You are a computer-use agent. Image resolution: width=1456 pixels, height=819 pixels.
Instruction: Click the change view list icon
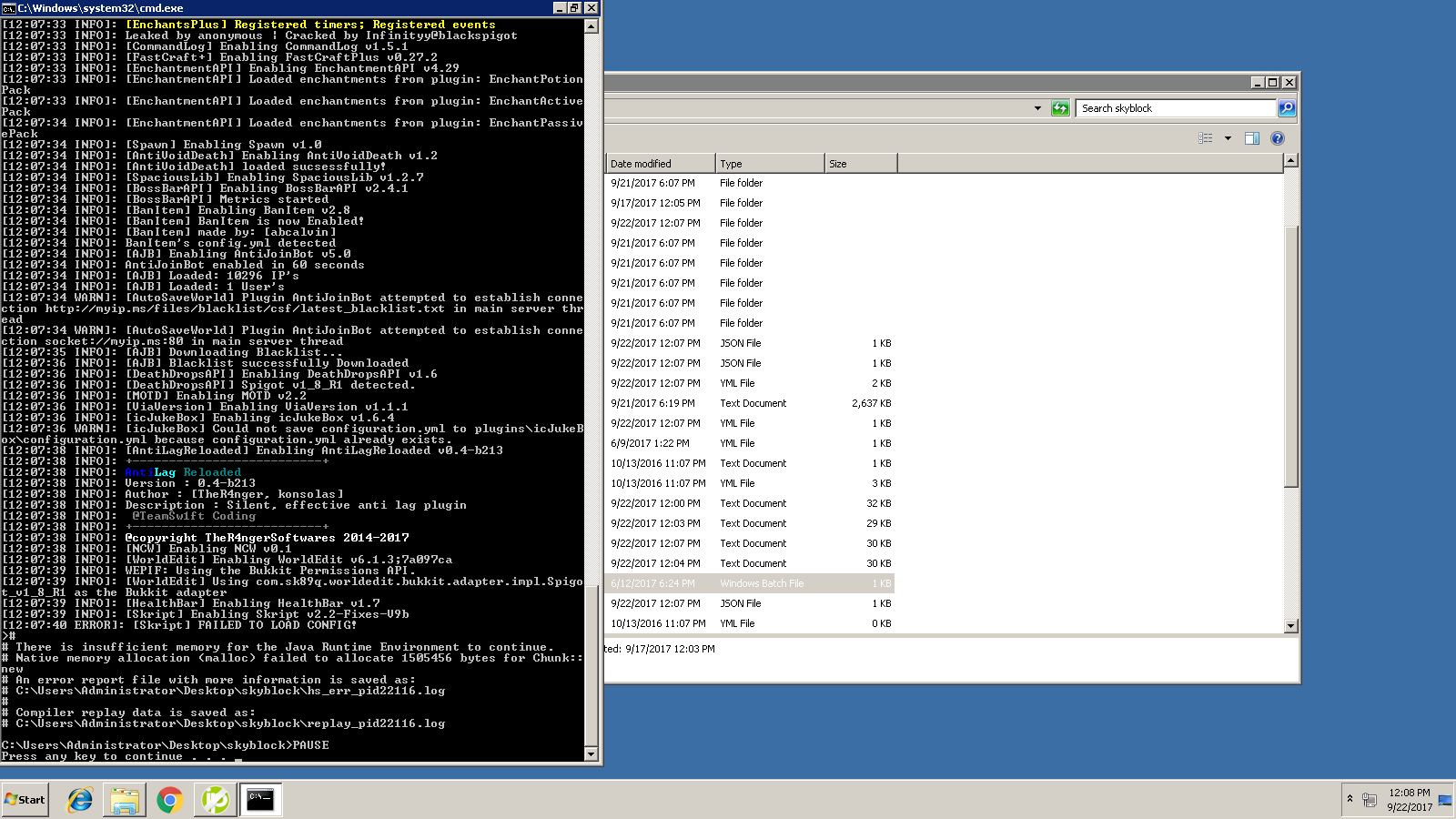[1206, 138]
